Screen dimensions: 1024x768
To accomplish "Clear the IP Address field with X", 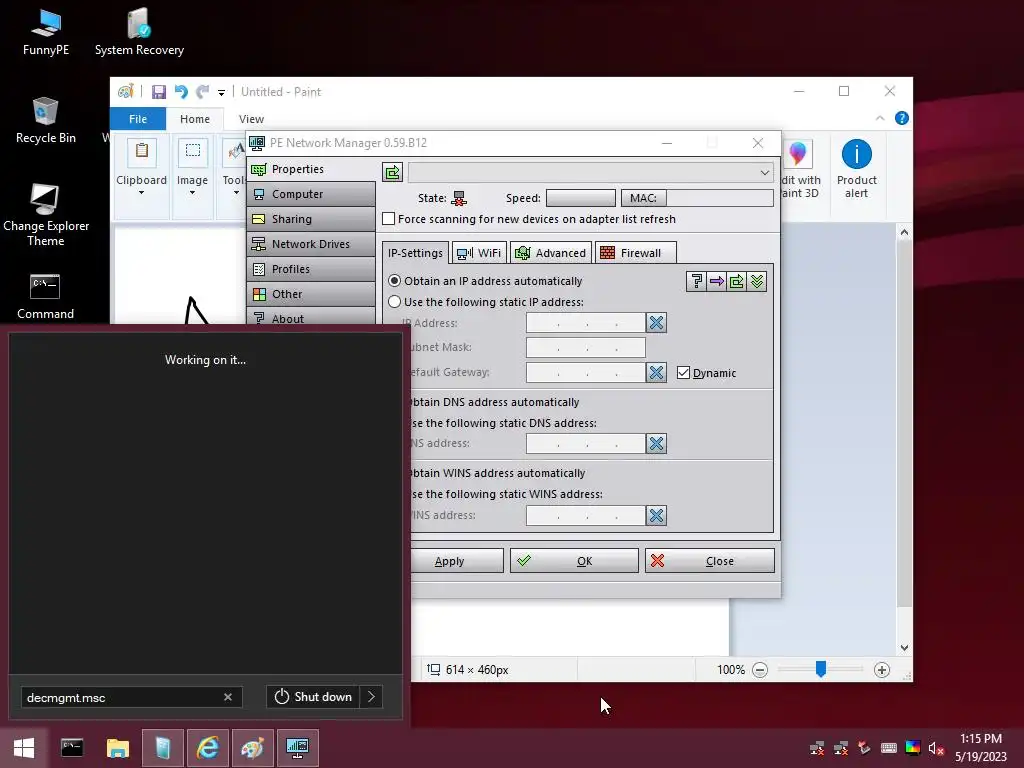I will (x=656, y=323).
